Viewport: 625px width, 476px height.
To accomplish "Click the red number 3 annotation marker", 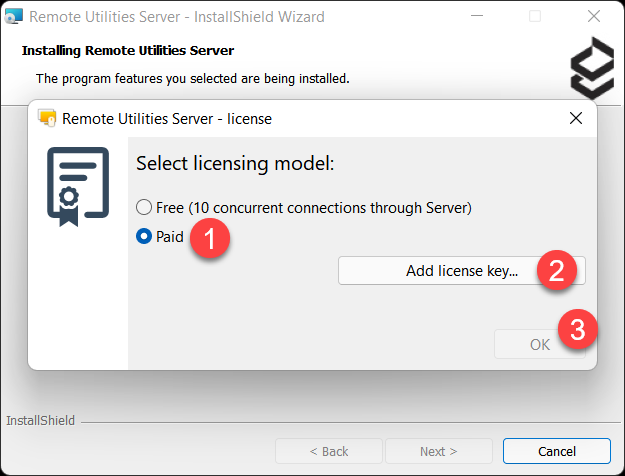I will click(578, 329).
